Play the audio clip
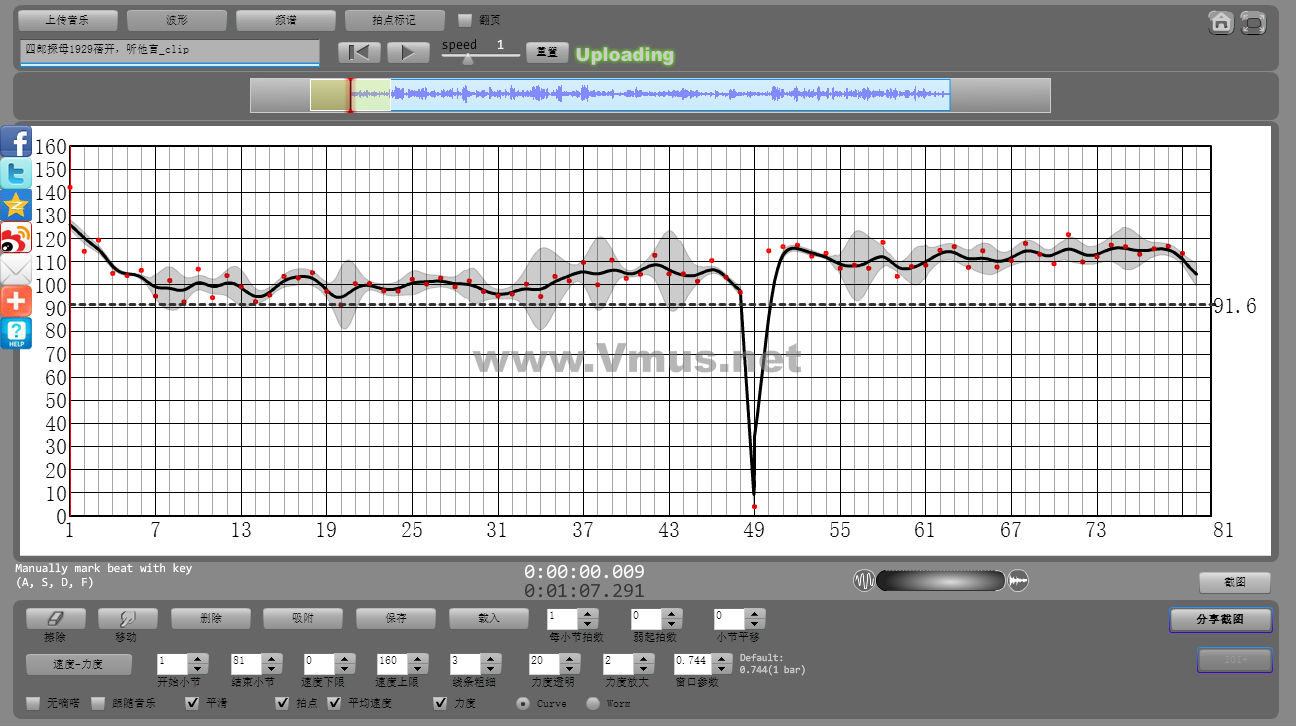The width and height of the screenshot is (1296, 726). tap(408, 52)
